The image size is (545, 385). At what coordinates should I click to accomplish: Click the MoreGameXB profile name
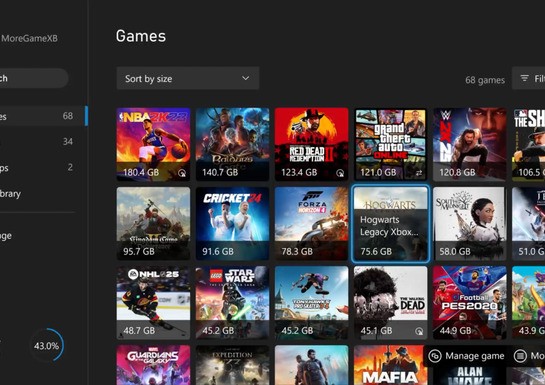pos(30,38)
